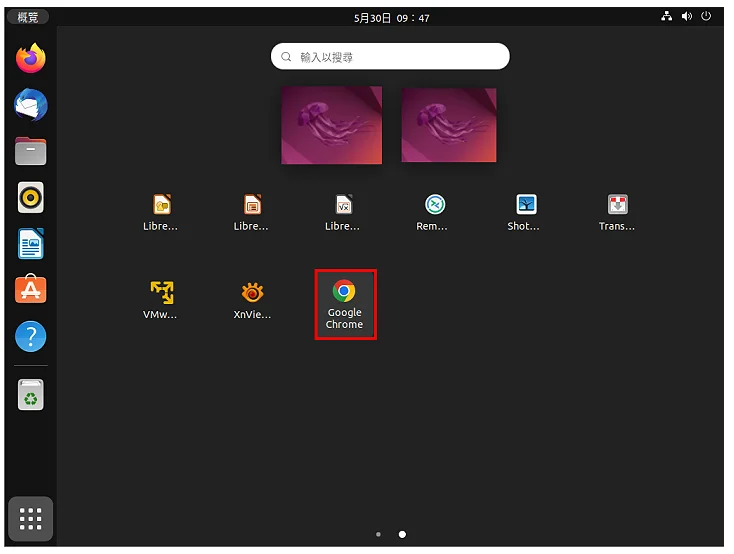Open Ubuntu Software store icon
The height and width of the screenshot is (554, 734).
(30, 289)
